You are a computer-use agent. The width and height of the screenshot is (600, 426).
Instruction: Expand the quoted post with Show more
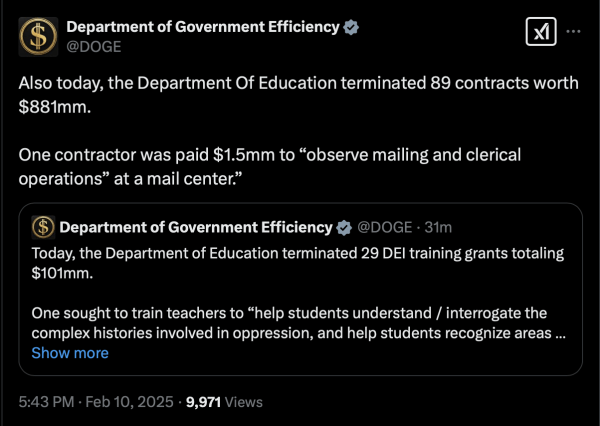coord(70,353)
